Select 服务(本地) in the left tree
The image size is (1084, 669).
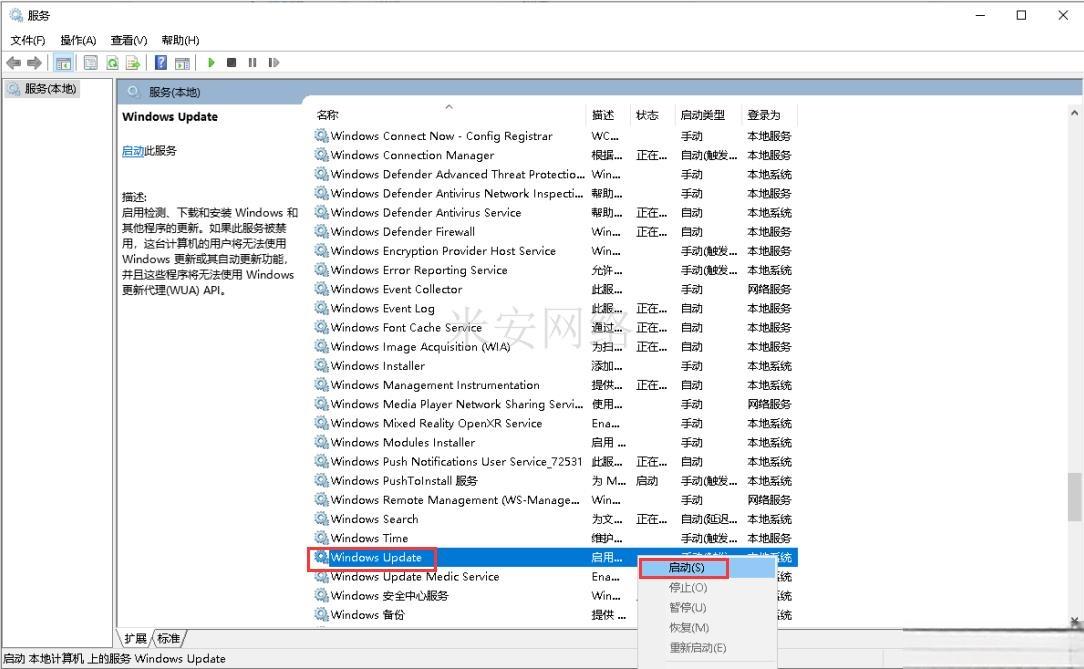coord(43,88)
